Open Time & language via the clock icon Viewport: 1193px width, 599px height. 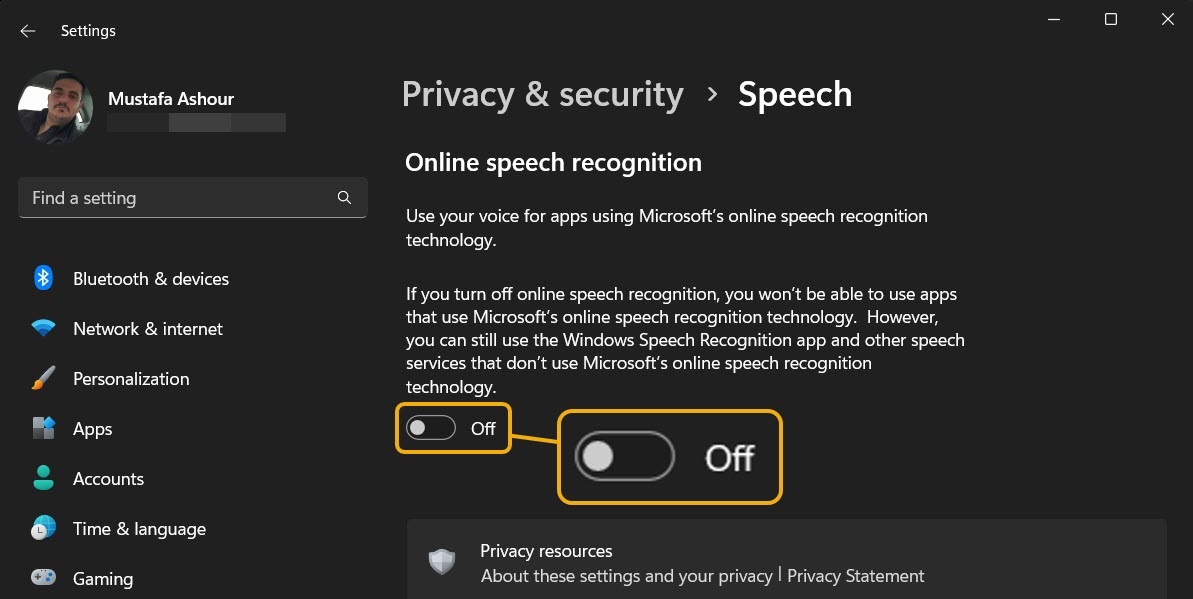(42, 528)
